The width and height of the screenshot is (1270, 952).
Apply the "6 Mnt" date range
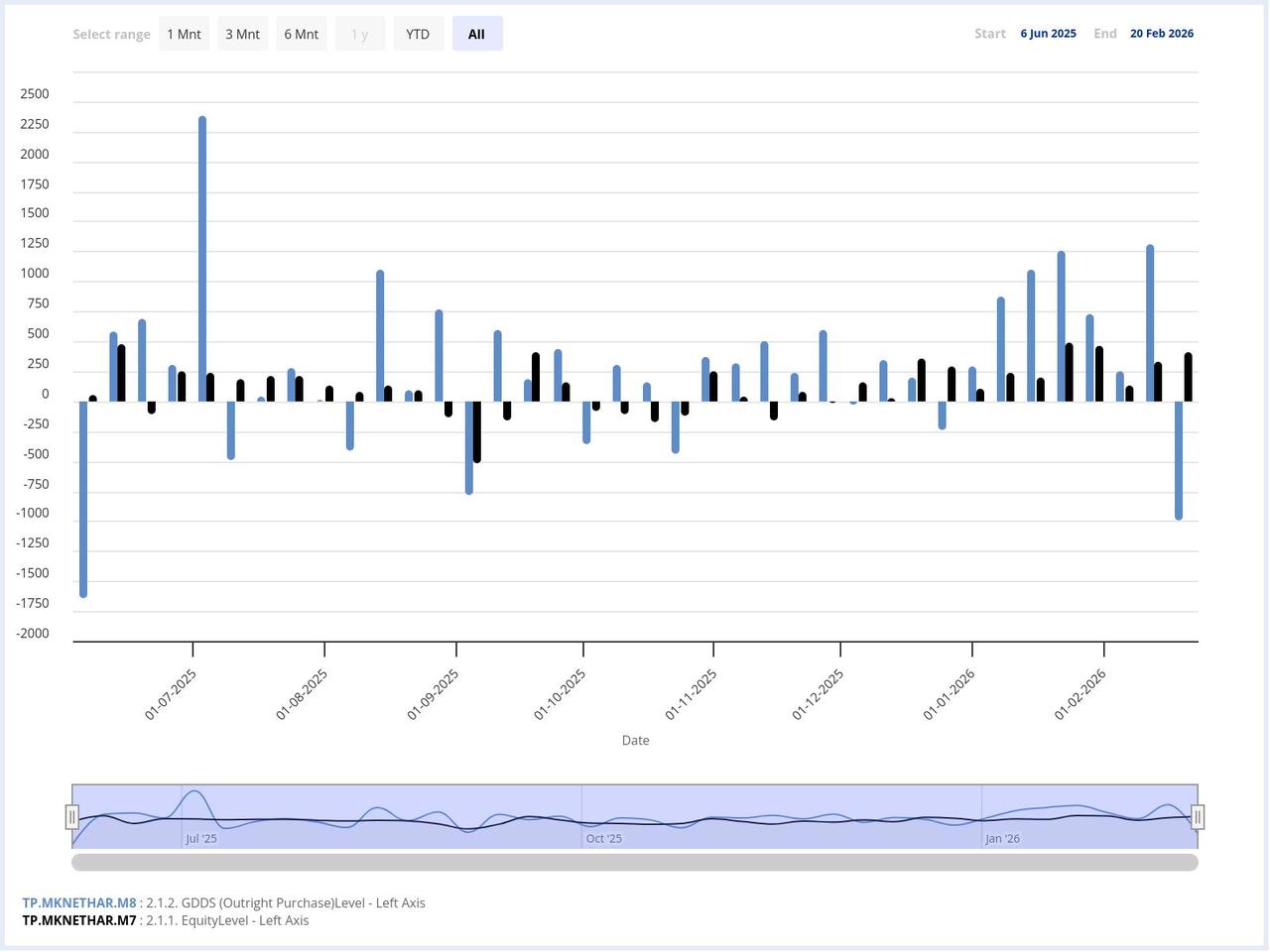(x=301, y=33)
